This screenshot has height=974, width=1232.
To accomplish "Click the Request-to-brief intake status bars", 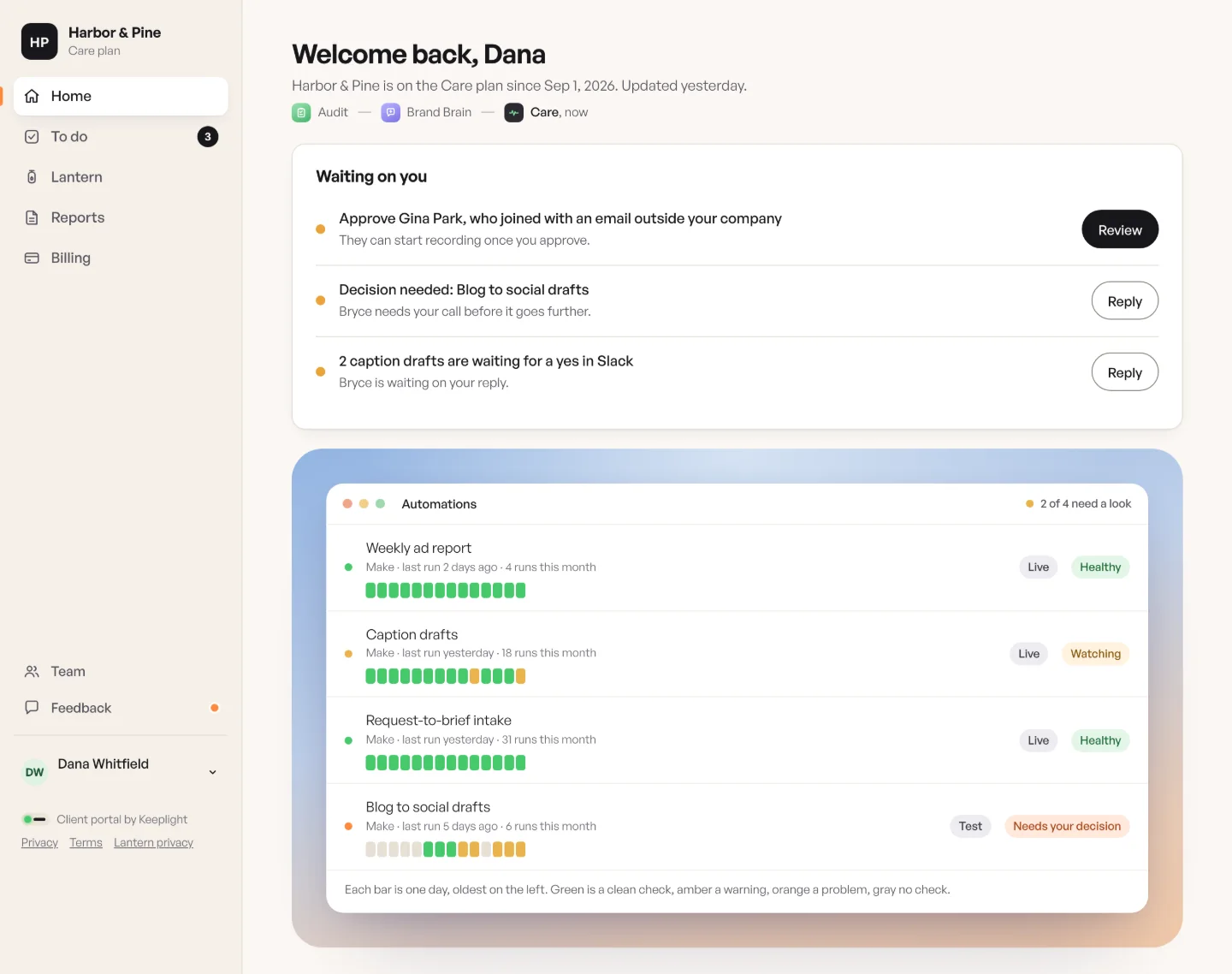I will (446, 763).
